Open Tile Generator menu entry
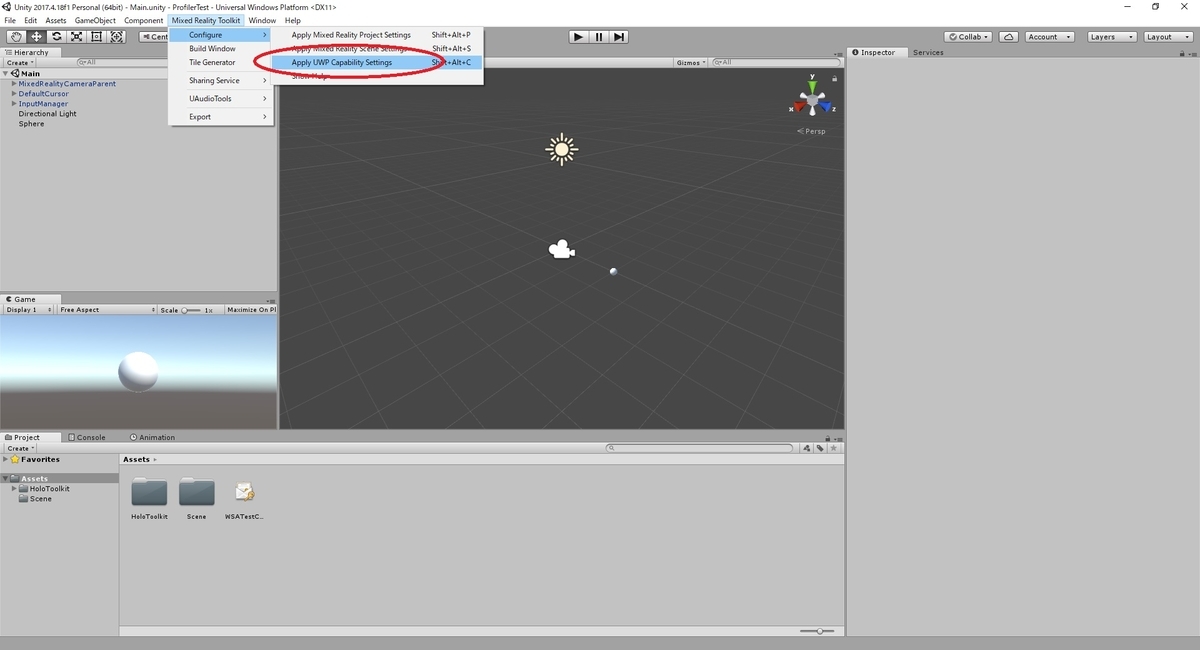Viewport: 1200px width, 650px height. [x=221, y=62]
